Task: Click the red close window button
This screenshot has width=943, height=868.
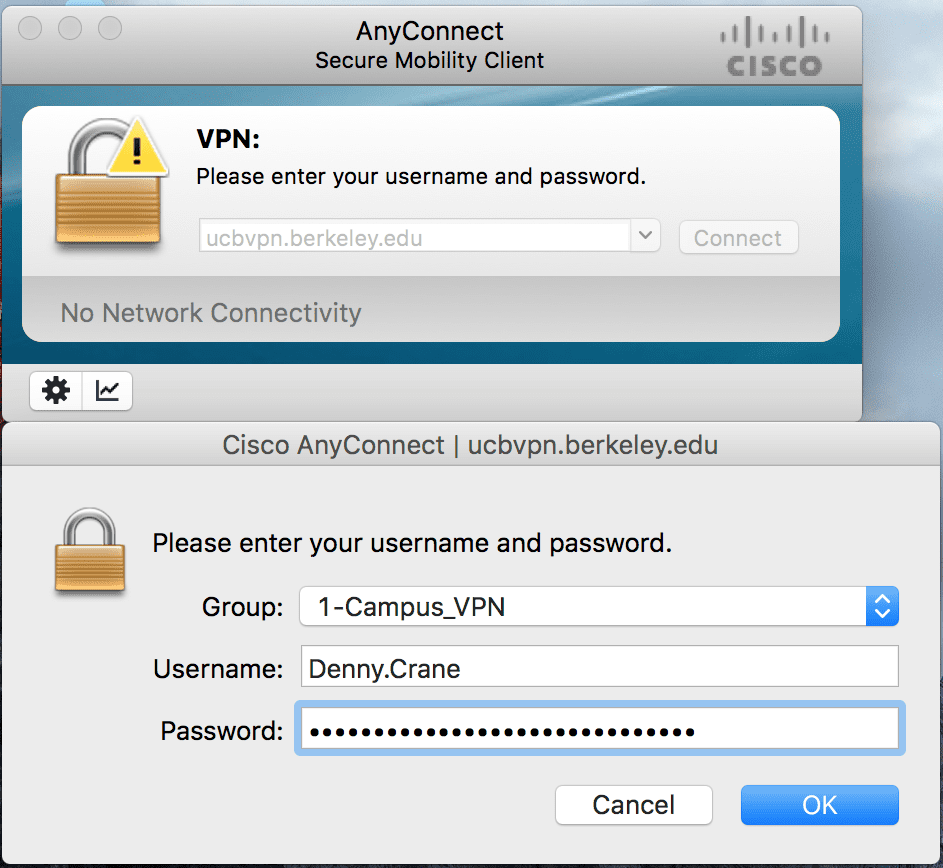Action: tap(30, 28)
